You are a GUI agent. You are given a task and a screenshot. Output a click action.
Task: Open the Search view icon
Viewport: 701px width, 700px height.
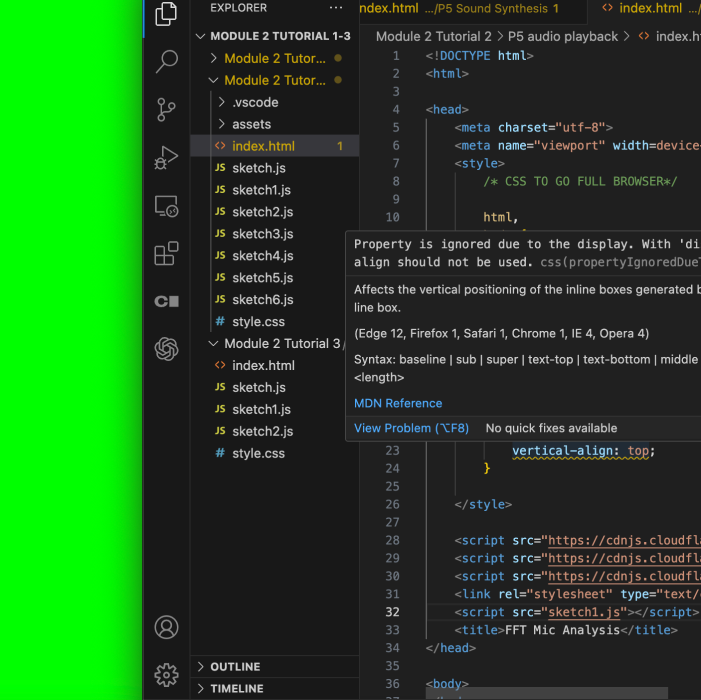166,61
